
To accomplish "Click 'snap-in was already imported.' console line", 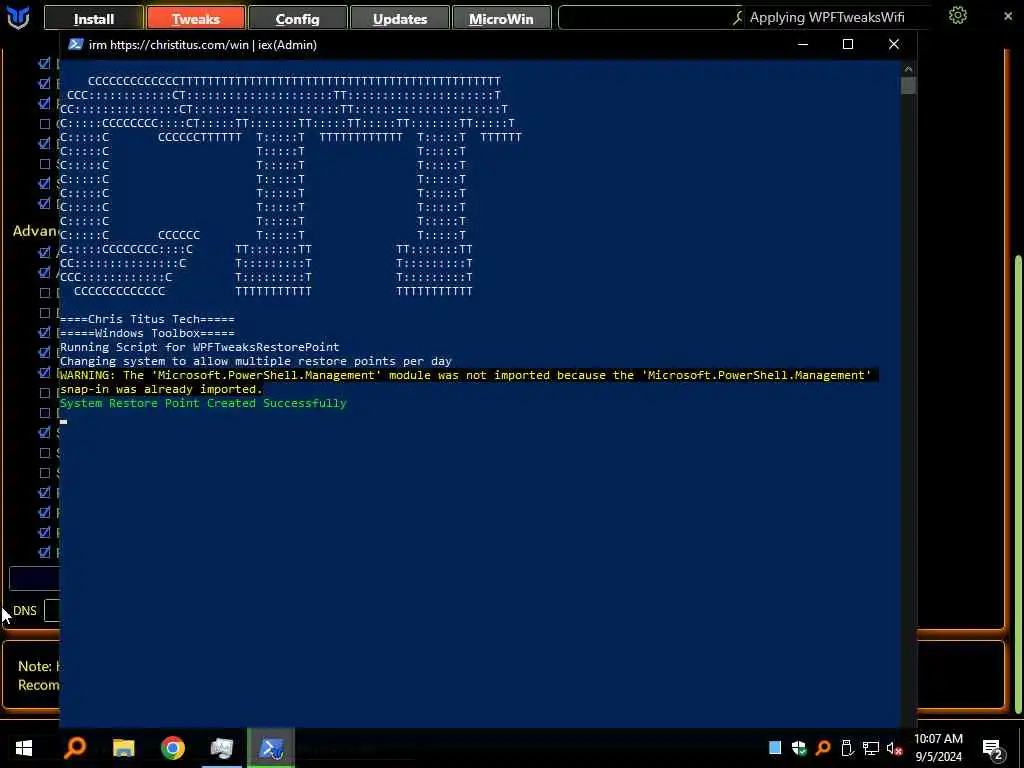I will point(161,389).
